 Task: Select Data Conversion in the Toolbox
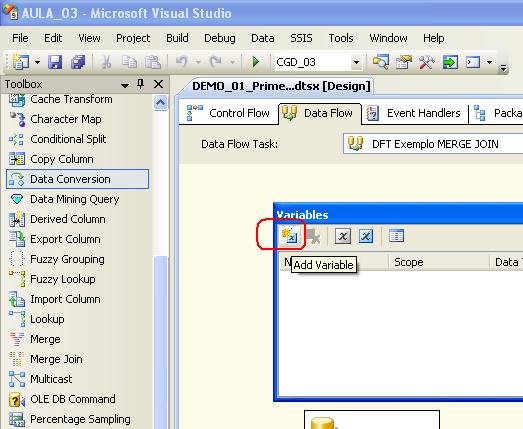(x=77, y=179)
